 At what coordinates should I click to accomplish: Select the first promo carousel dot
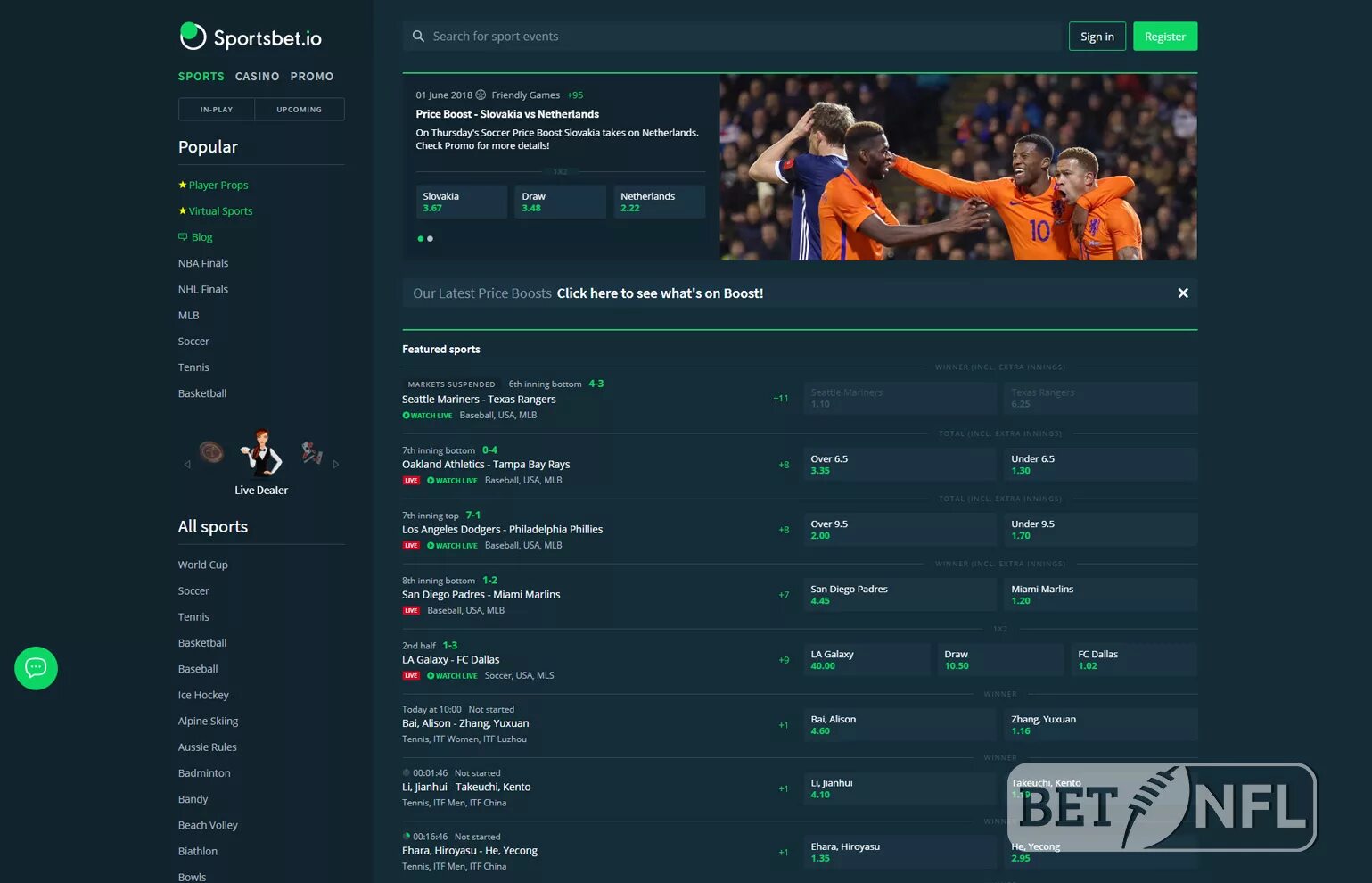pos(421,239)
